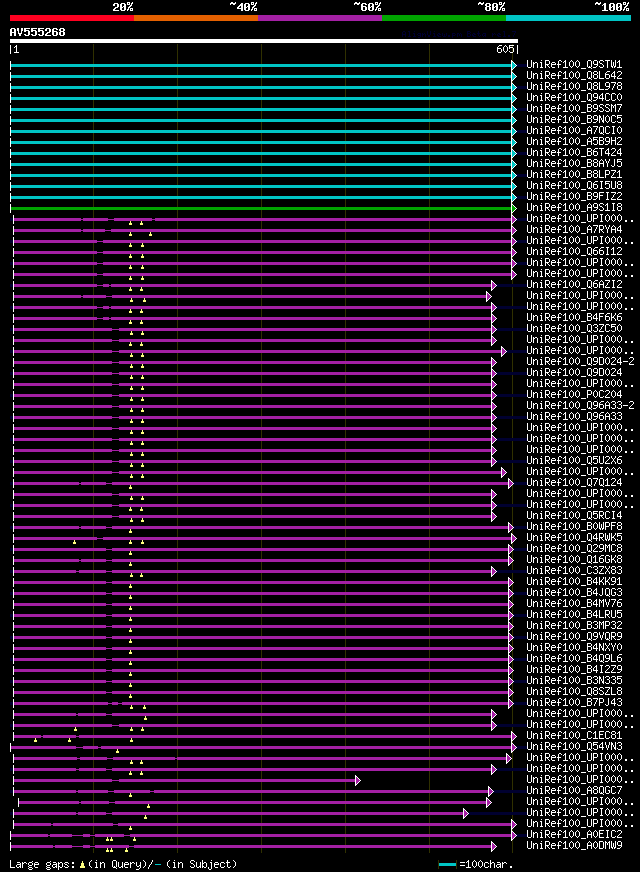Select the UniRef100_Q6I5U8 label
Screen dimensions: 640x872
click(x=574, y=186)
